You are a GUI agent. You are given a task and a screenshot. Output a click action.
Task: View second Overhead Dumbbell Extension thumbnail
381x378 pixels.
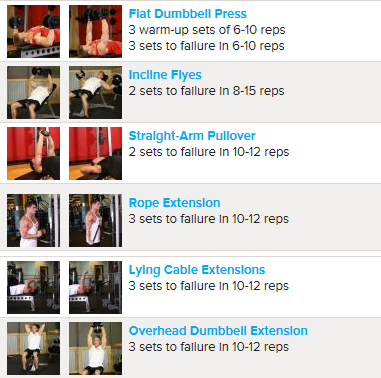(96, 348)
